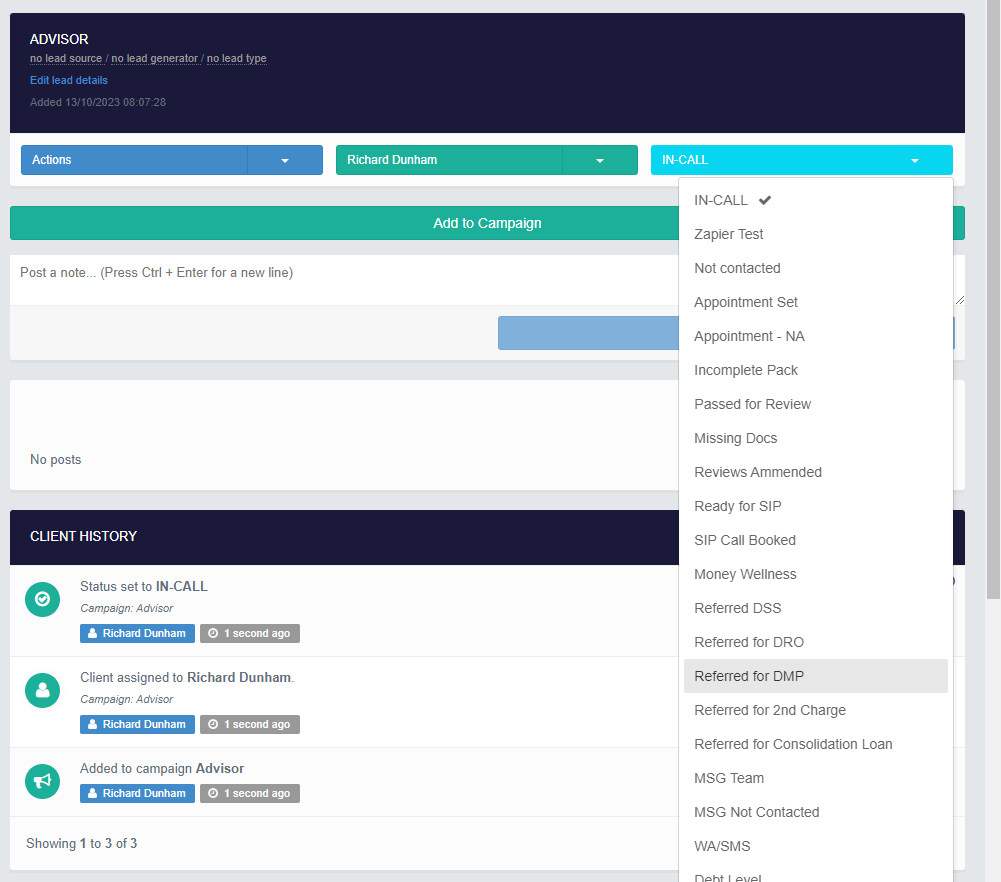Select Ready for SIP status
1001x882 pixels.
pos(815,506)
